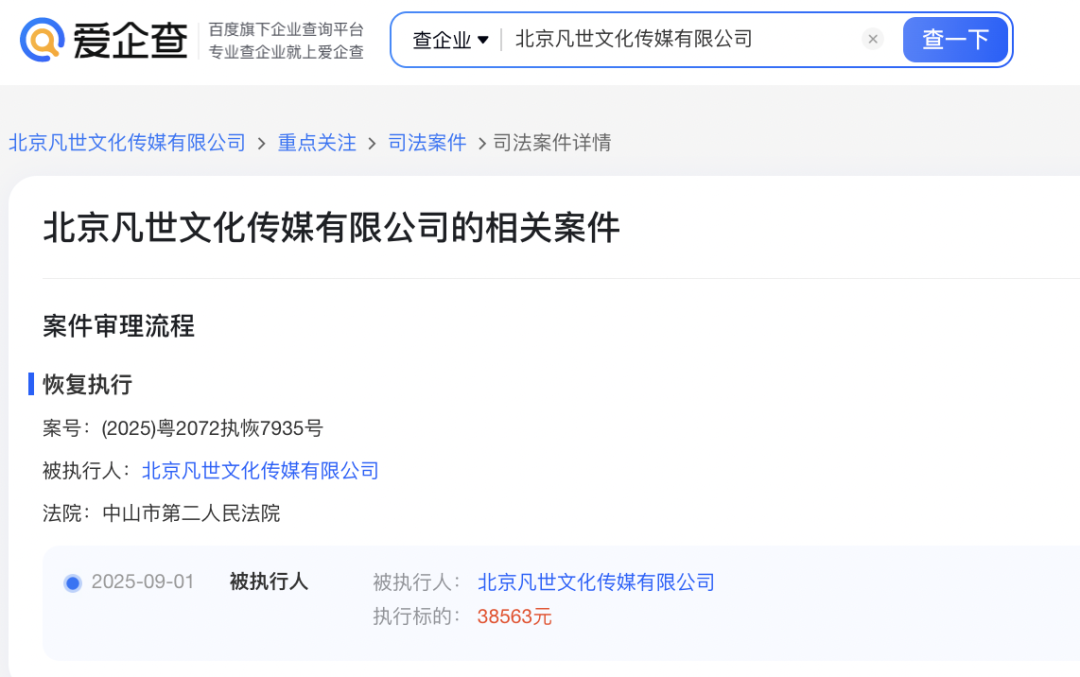Select the date 2025-09-01
The height and width of the screenshot is (677, 1080).
(x=143, y=582)
